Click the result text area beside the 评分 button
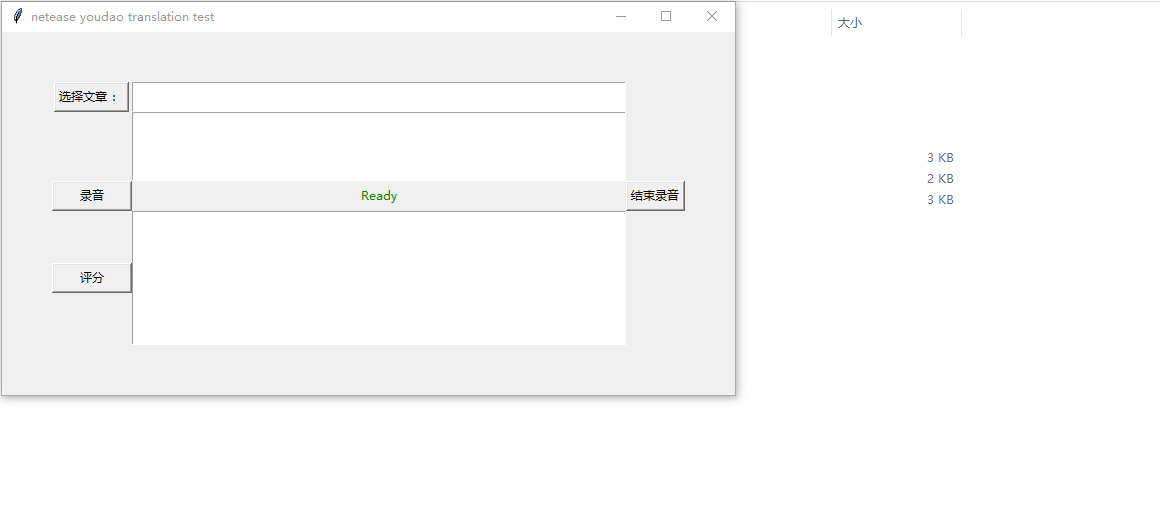The image size is (1160, 532). click(379, 278)
